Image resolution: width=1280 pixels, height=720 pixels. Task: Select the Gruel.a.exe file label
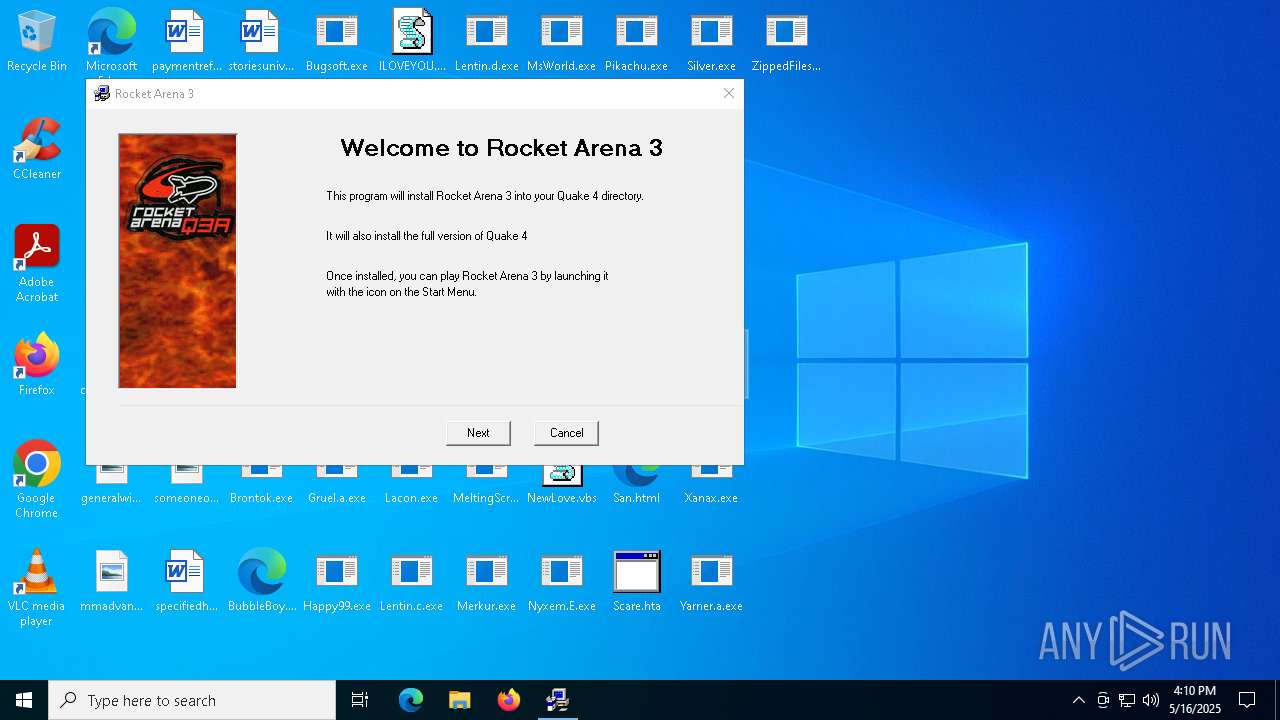pos(337,498)
